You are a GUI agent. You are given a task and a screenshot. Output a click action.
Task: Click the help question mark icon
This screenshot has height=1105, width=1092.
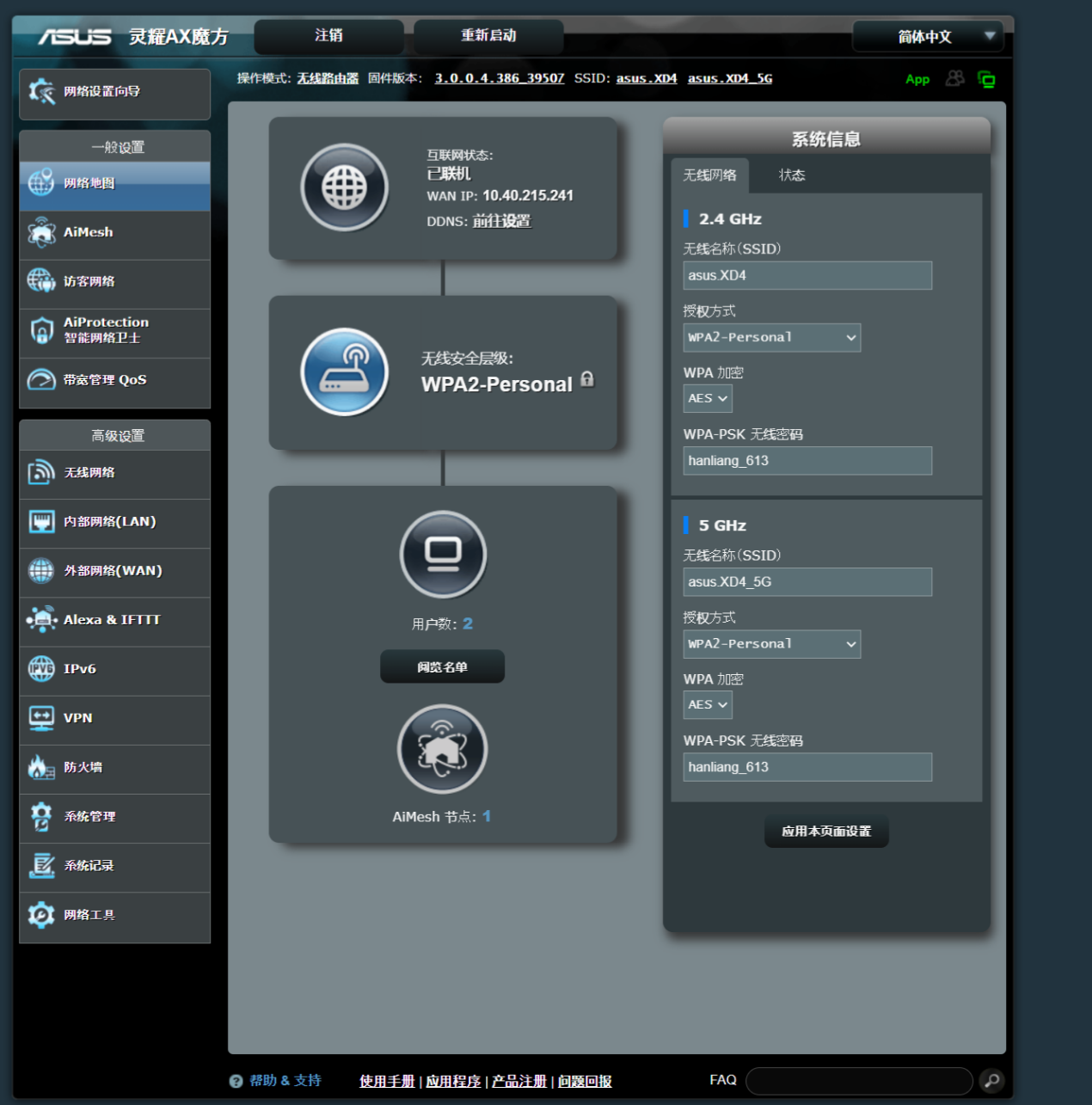pyautogui.click(x=236, y=1082)
